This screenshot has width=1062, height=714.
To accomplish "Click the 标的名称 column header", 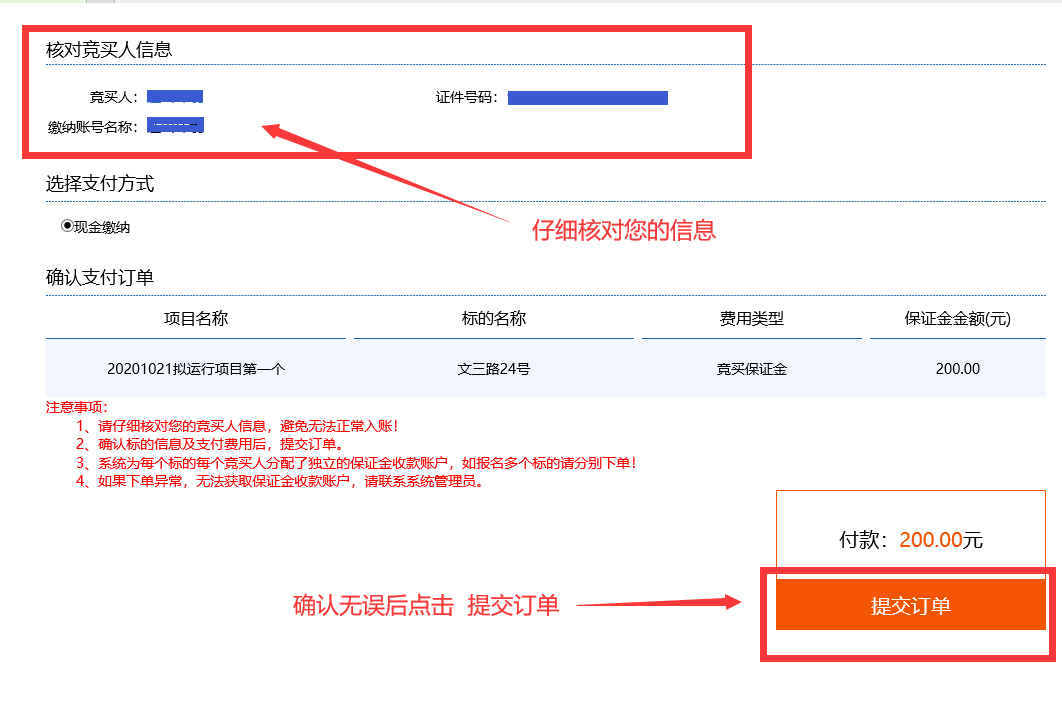I will point(493,319).
